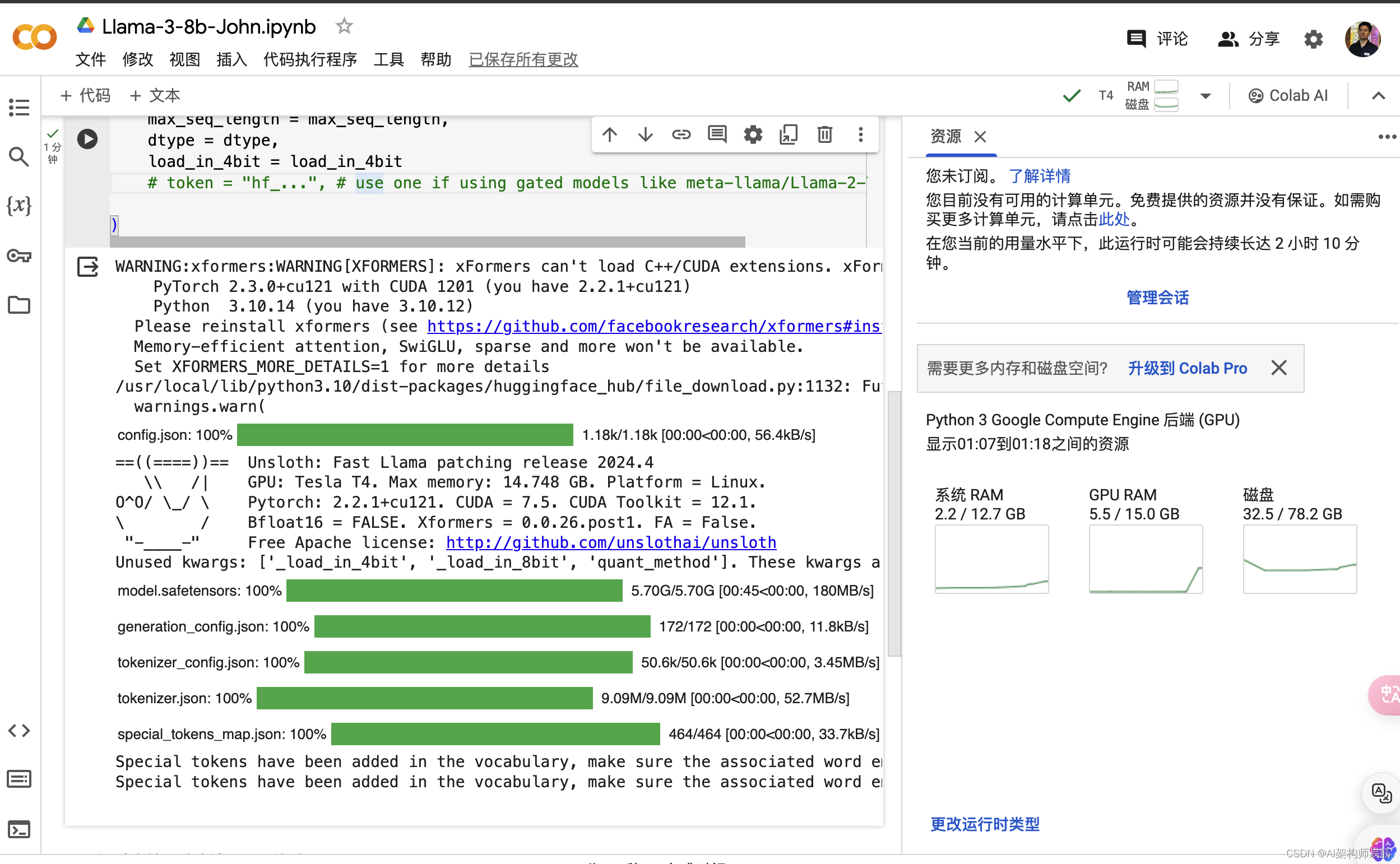The height and width of the screenshot is (864, 1400).
Task: Open the variables {x} panel
Action: click(x=19, y=205)
